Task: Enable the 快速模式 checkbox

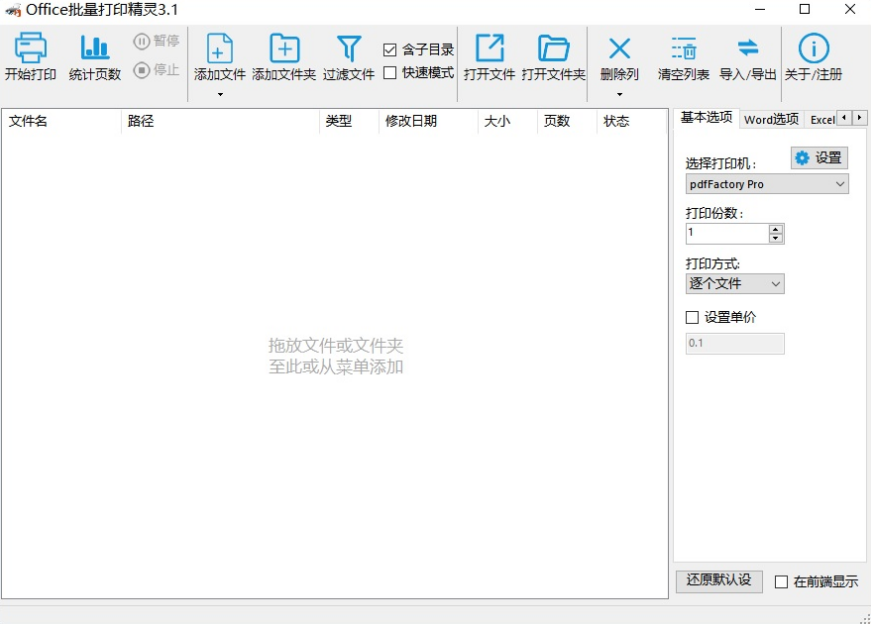Action: (390, 73)
